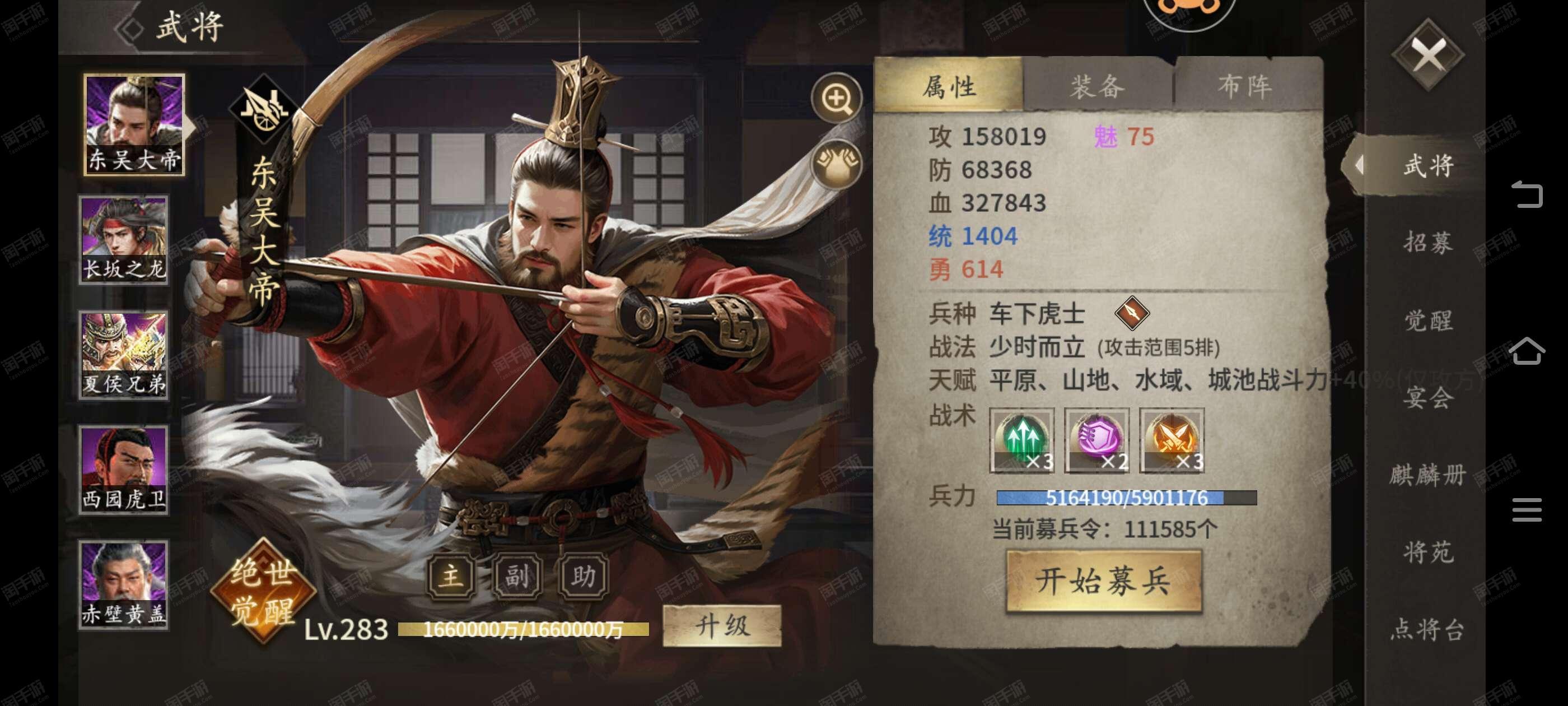Click the 升级 level up button
The width and height of the screenshot is (1568, 706).
(x=722, y=625)
